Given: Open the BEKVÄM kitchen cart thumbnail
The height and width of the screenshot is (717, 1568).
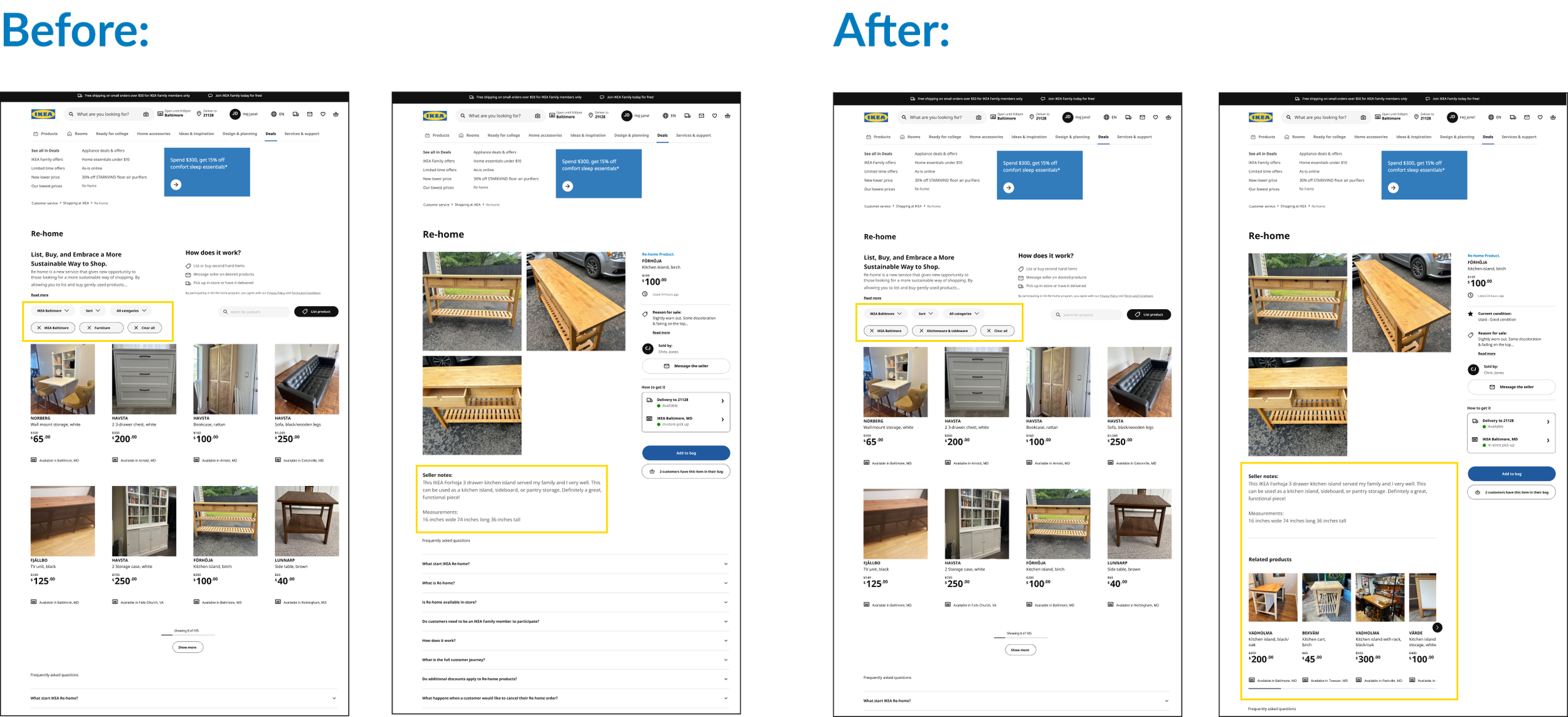Looking at the screenshot, I should (x=1327, y=597).
